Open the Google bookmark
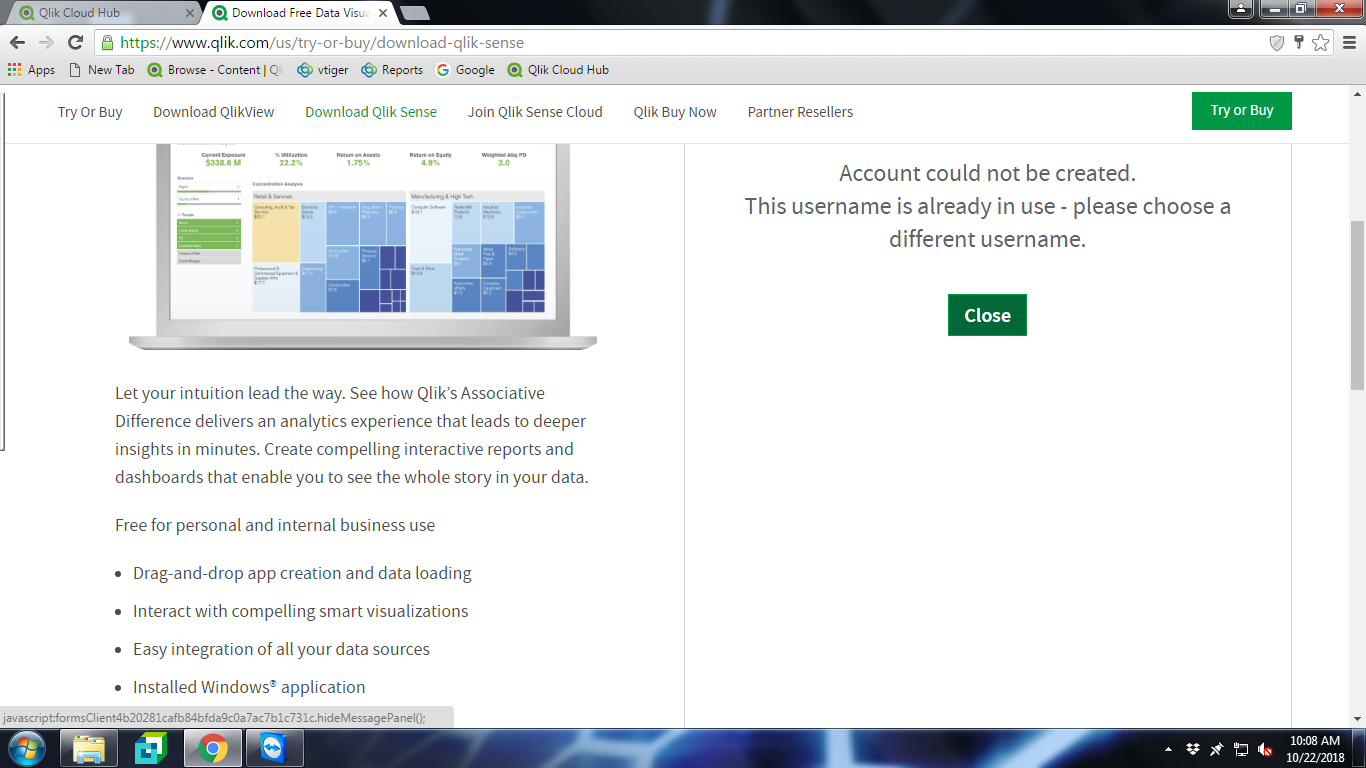This screenshot has width=1366, height=768. (x=465, y=70)
